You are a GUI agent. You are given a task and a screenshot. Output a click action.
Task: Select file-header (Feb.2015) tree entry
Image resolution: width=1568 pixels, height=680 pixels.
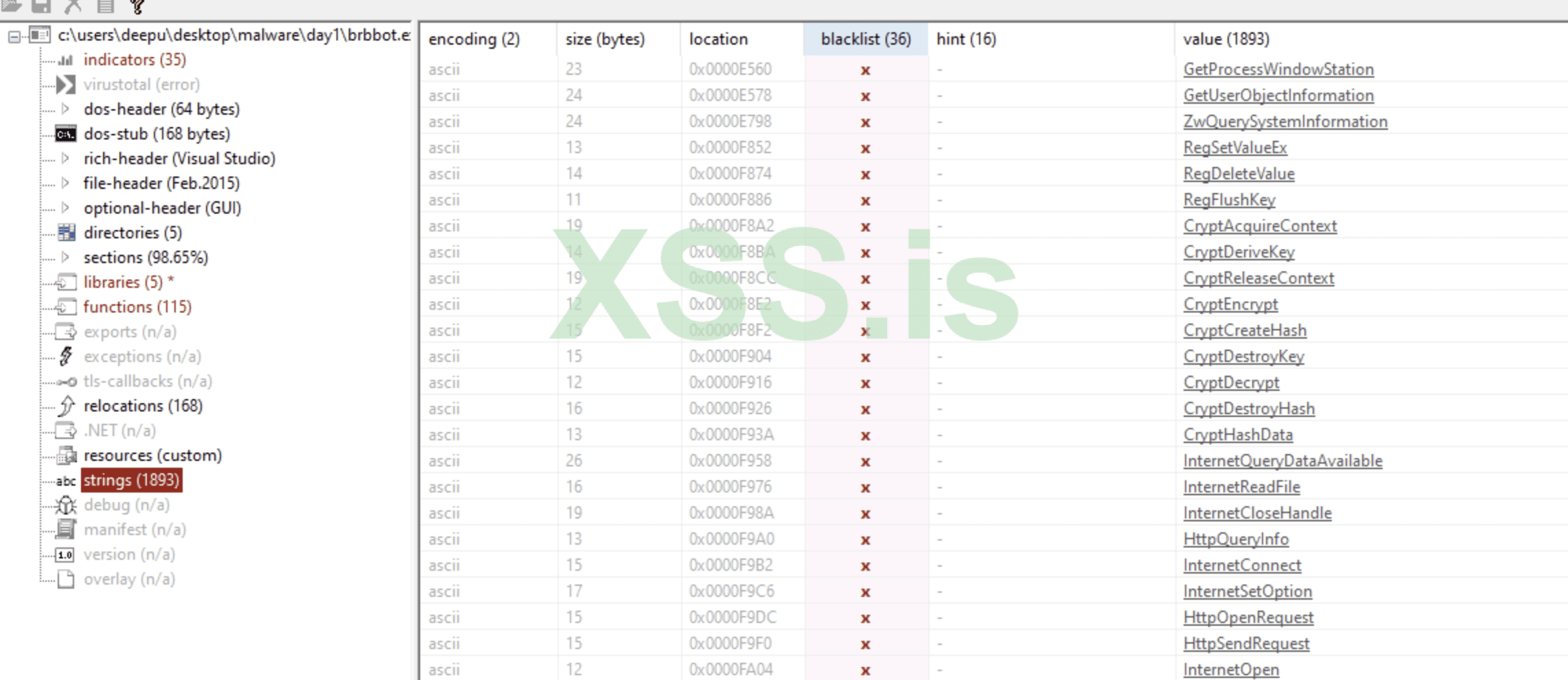pyautogui.click(x=161, y=183)
